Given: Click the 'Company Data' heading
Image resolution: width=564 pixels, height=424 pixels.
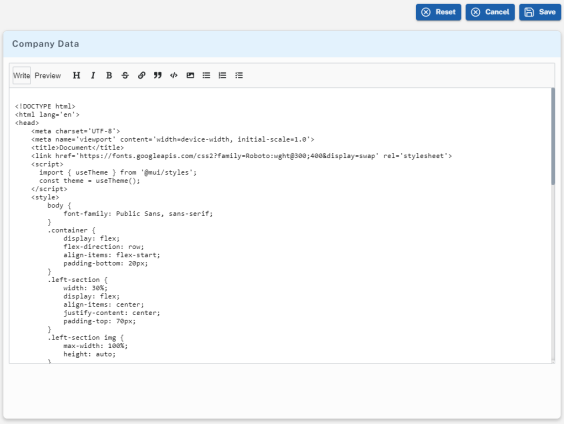Looking at the screenshot, I should [46, 44].
